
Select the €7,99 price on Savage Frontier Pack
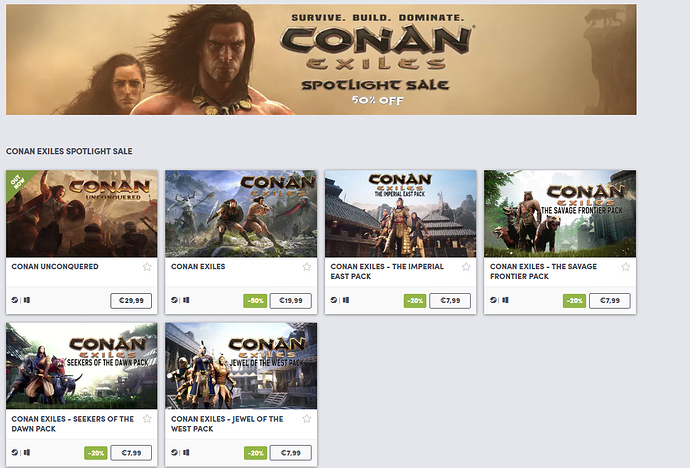(x=609, y=300)
